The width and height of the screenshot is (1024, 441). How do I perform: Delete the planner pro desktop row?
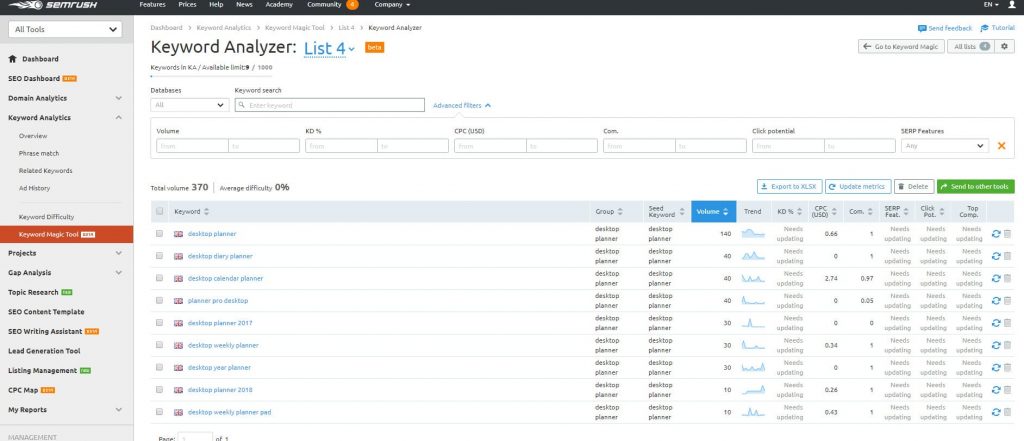pos(1007,301)
